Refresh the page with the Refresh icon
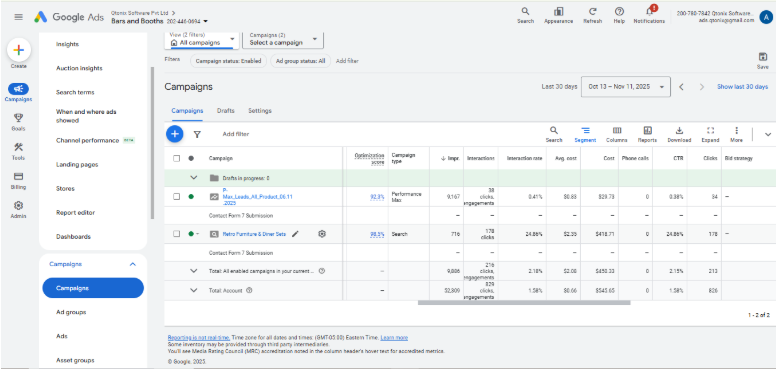Screen dimensions: 776x370 (592, 15)
